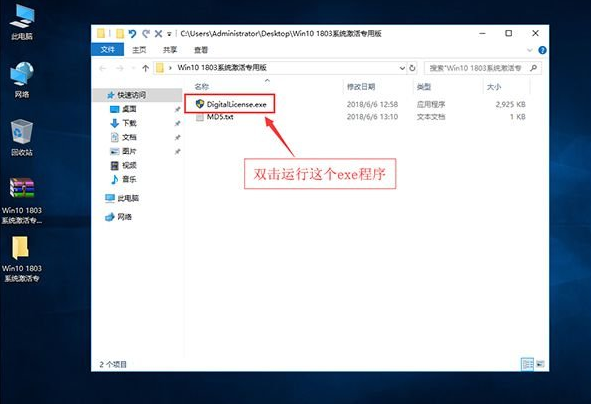
Task: Open the address bar history dropdown
Action: coord(402,68)
